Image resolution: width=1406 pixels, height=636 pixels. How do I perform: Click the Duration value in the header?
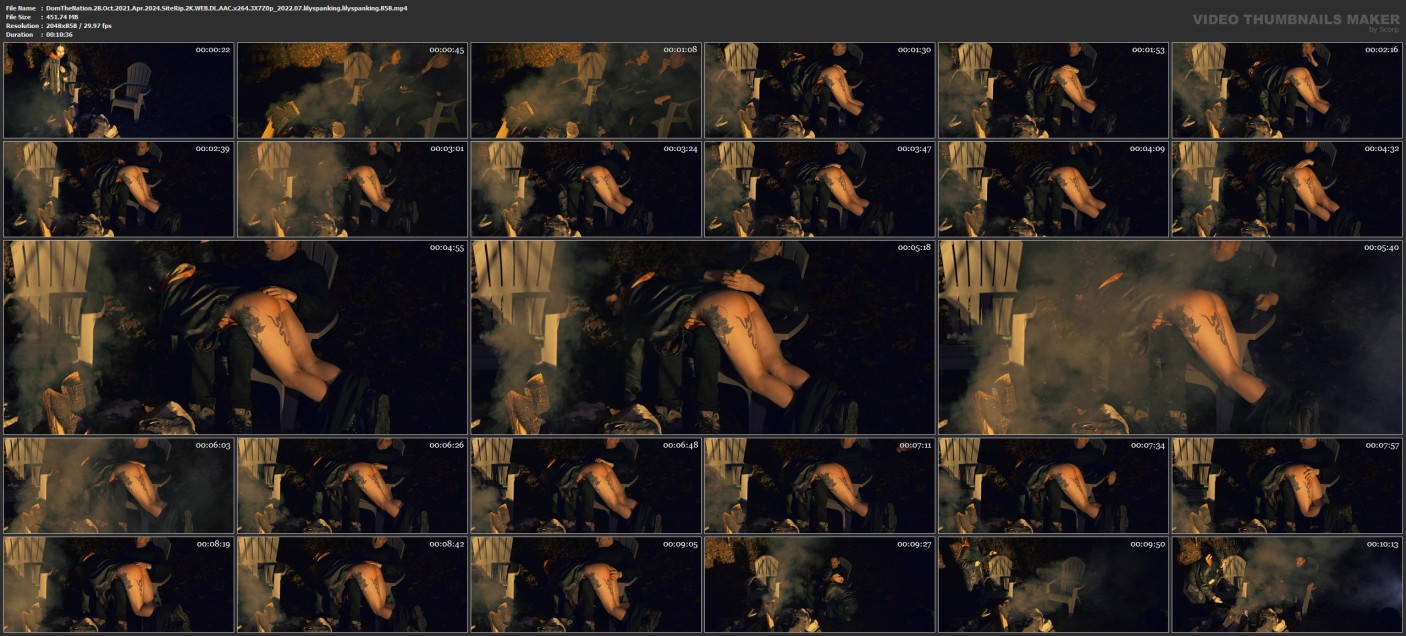[x=60, y=34]
